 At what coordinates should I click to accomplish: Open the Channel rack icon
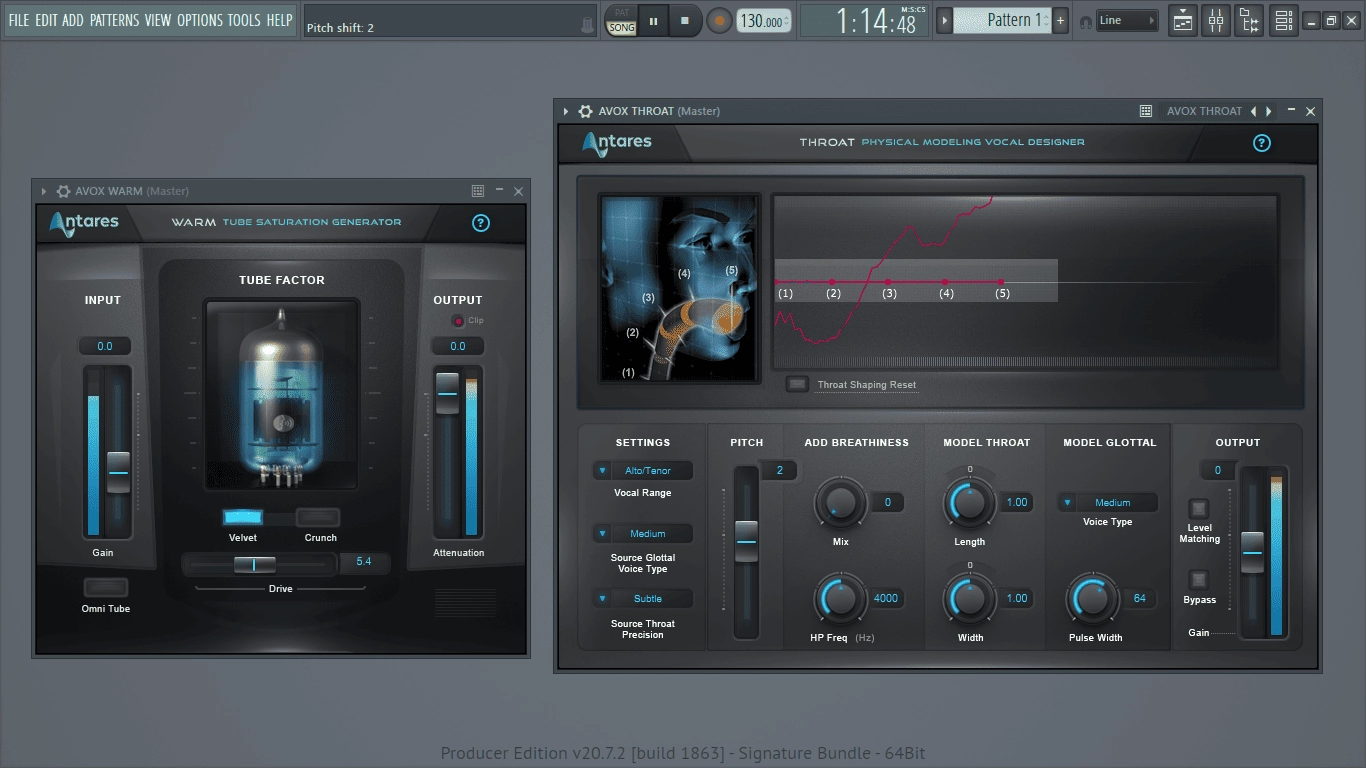coord(1284,20)
